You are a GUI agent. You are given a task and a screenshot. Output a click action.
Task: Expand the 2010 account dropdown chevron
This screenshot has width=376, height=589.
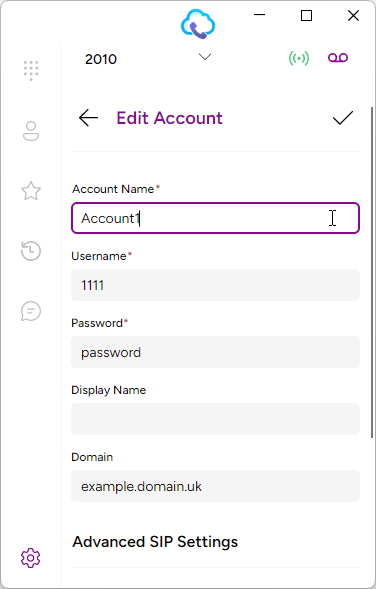(205, 57)
